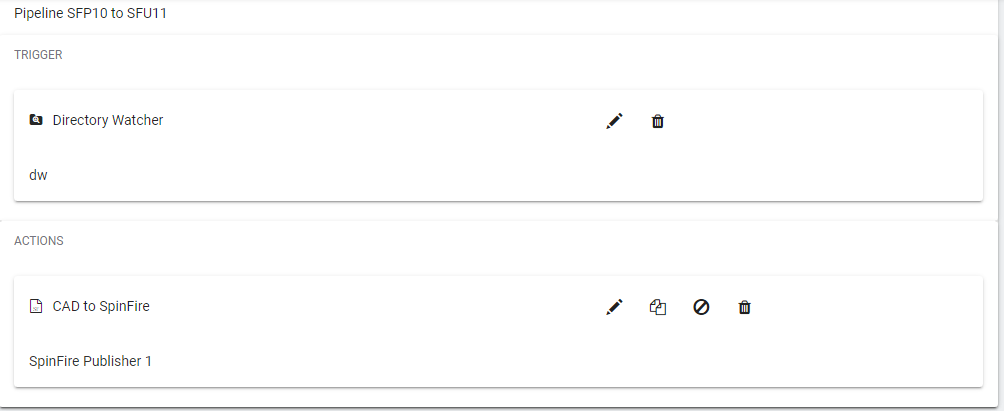Click the CAD to SpinFire file icon

click(x=36, y=306)
